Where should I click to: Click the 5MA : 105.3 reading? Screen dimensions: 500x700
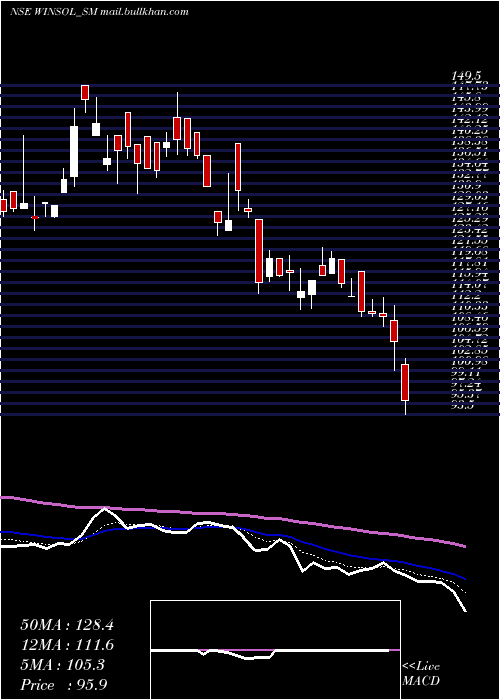(x=62, y=665)
